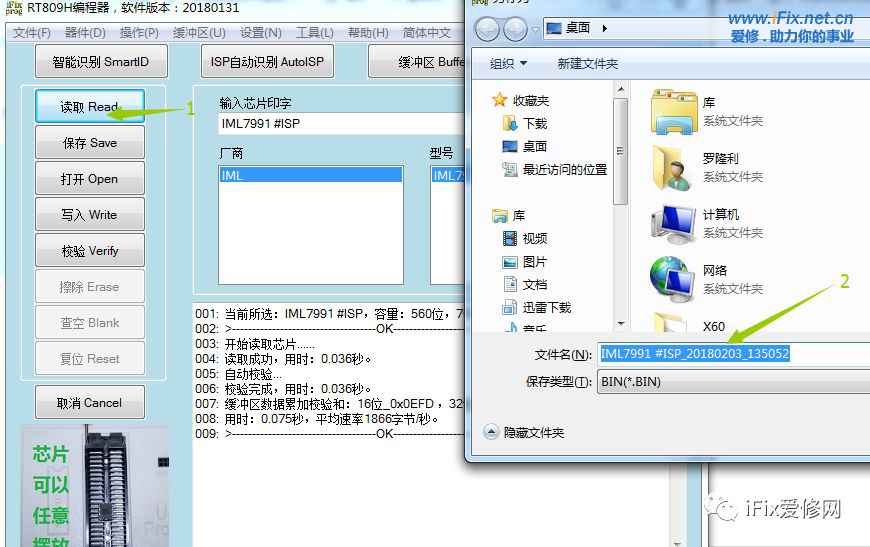Click sidebar scrollbar up arrow
The width and height of the screenshot is (870, 547).
pyautogui.click(x=621, y=89)
